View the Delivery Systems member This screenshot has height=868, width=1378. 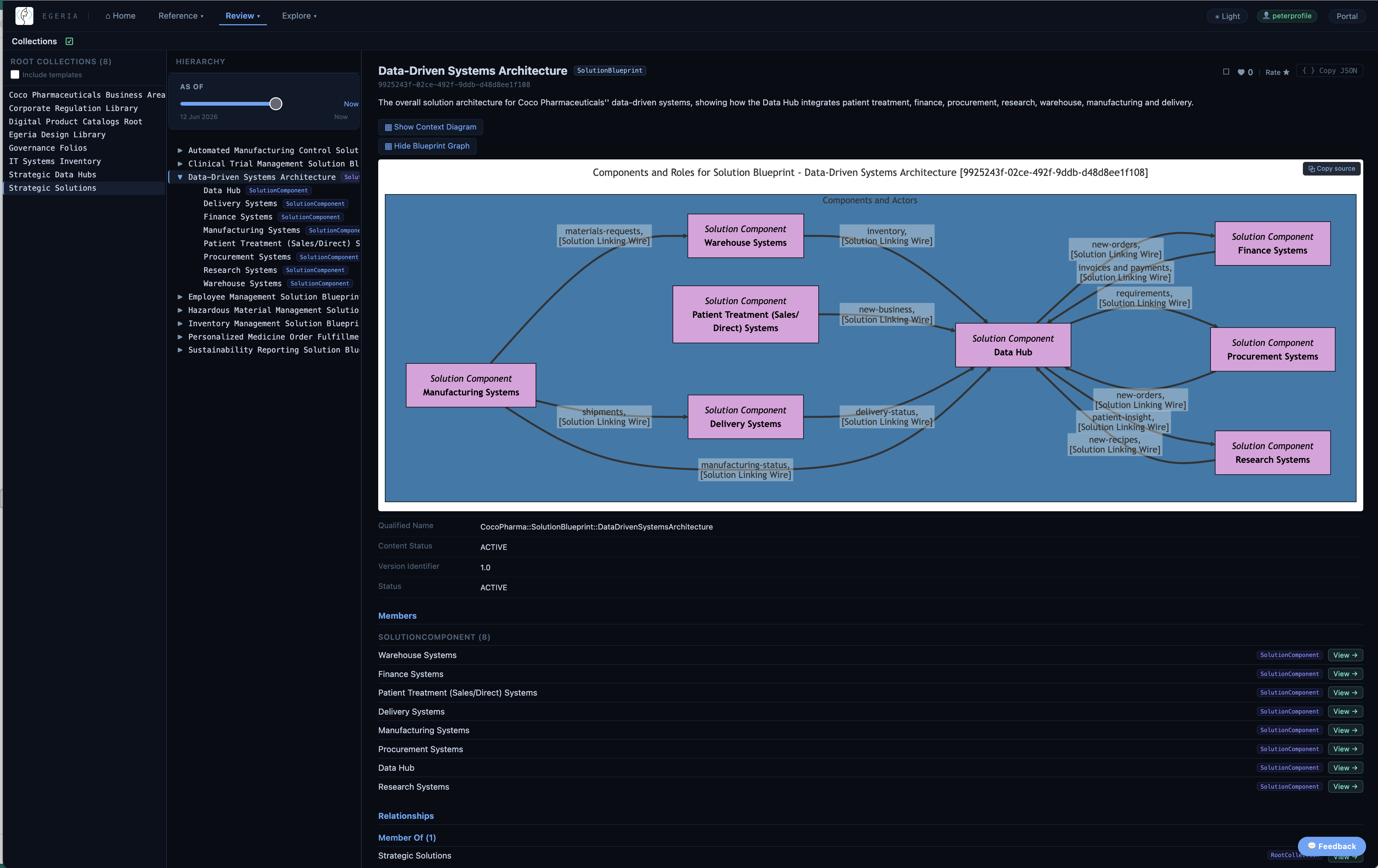pyautogui.click(x=1345, y=711)
